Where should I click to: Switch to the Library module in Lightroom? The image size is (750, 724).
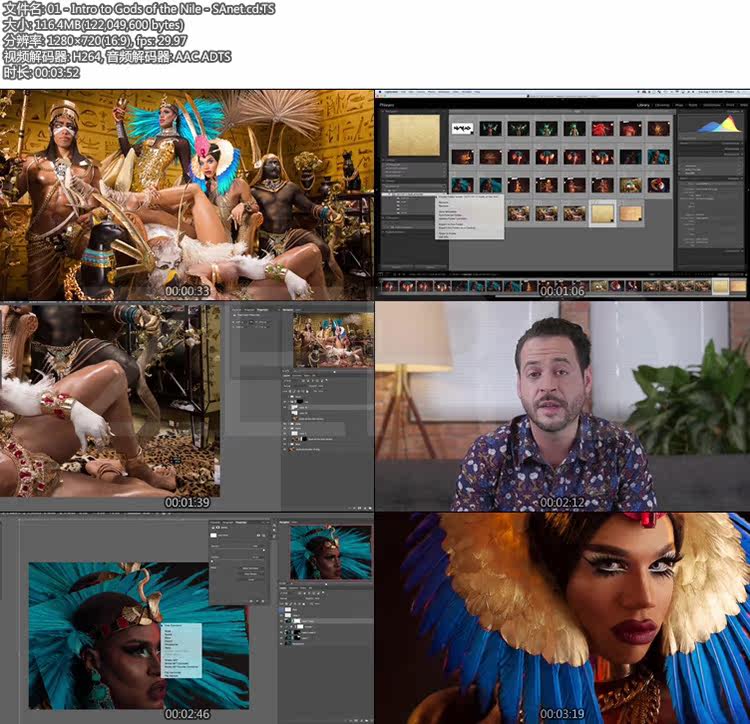(643, 105)
